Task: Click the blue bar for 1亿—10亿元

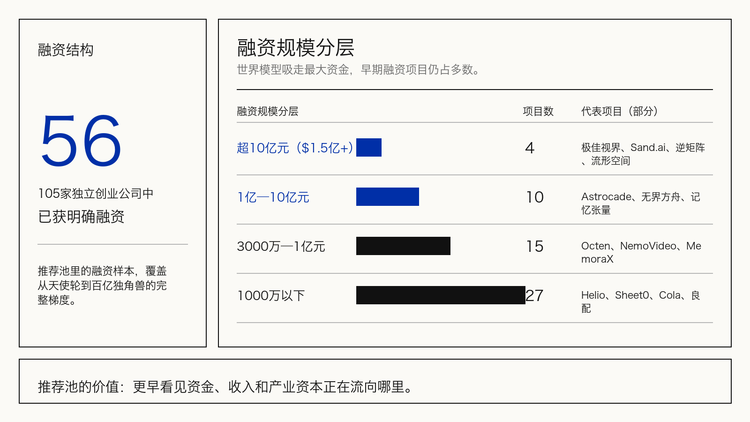Action: 387,197
